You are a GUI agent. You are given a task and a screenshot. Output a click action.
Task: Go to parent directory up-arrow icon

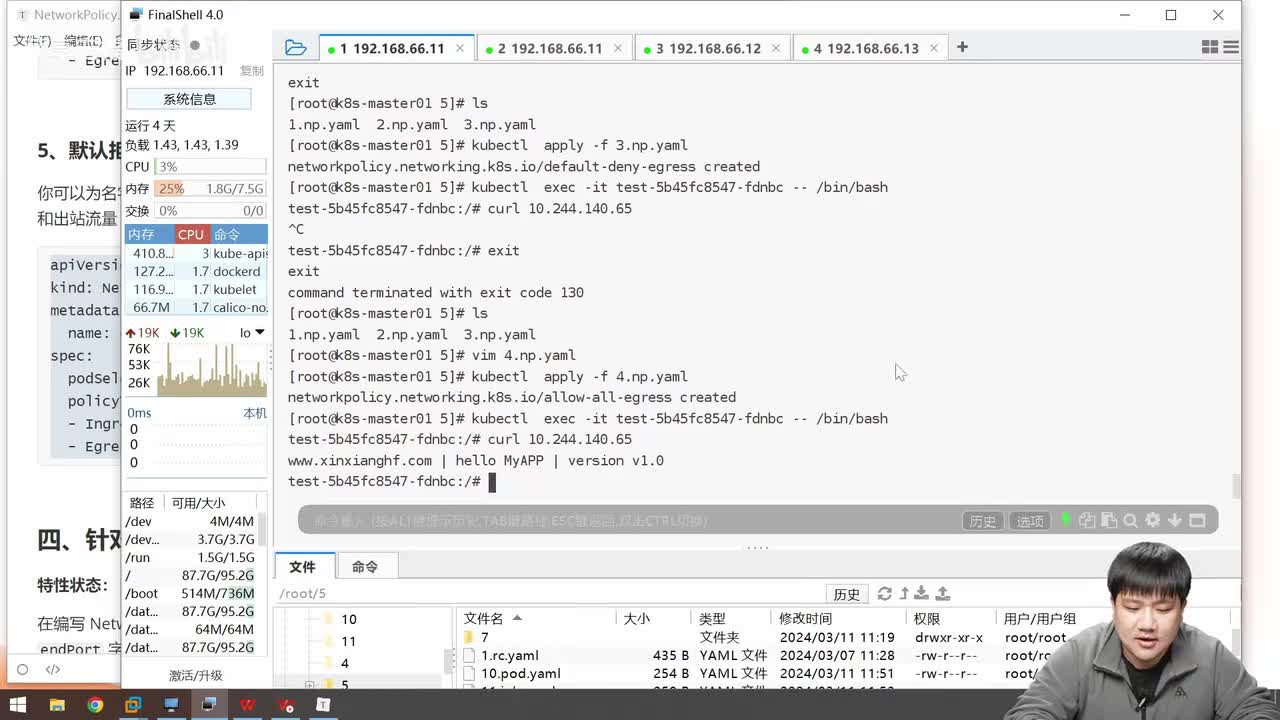904,594
